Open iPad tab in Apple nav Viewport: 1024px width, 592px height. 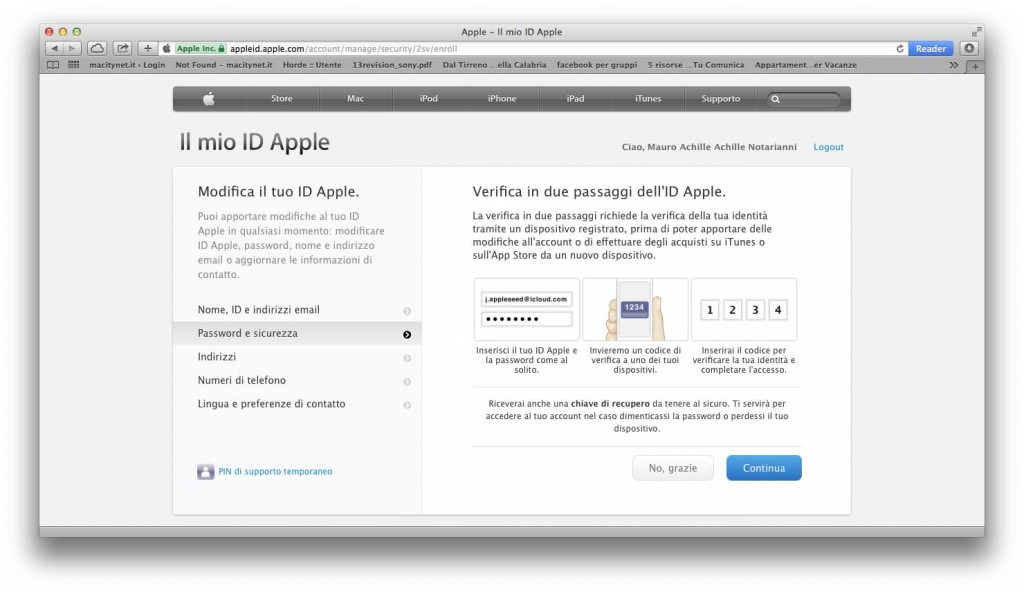575,99
